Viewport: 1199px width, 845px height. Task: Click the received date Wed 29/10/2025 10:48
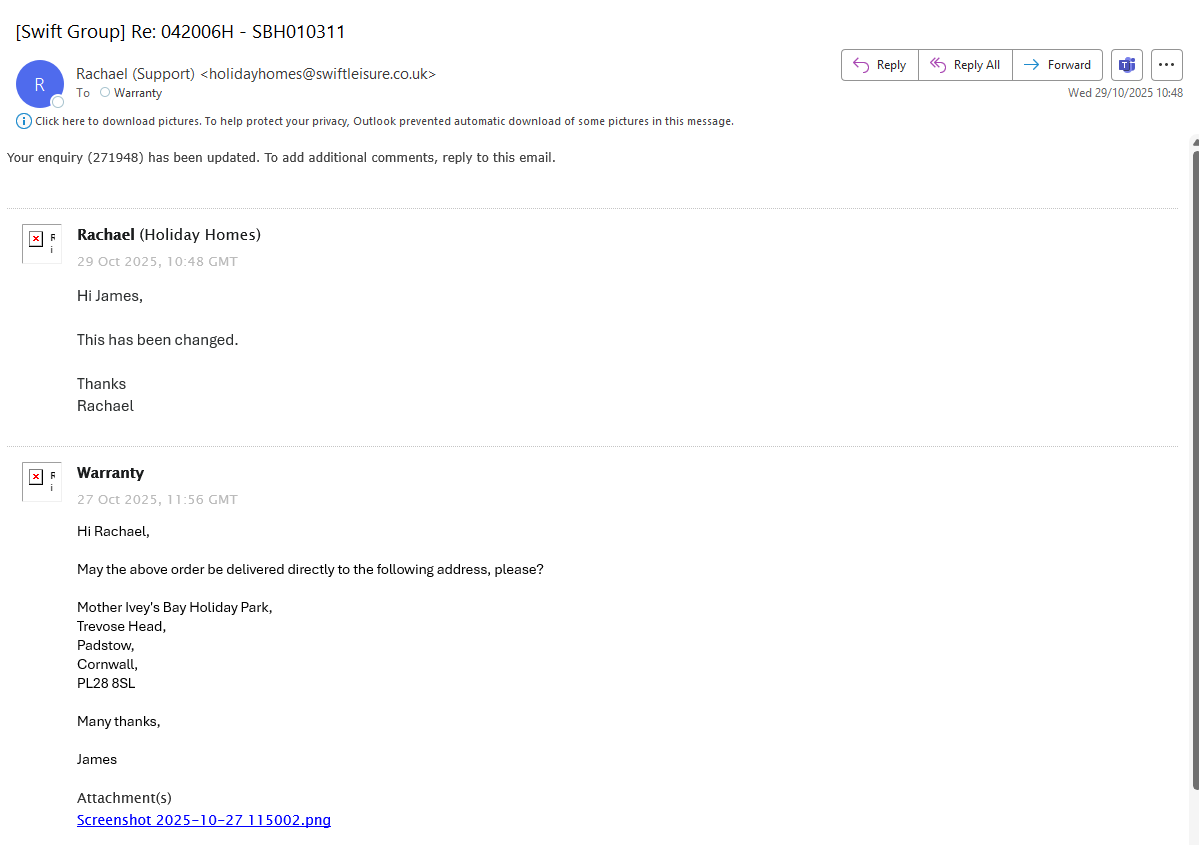coord(1125,93)
